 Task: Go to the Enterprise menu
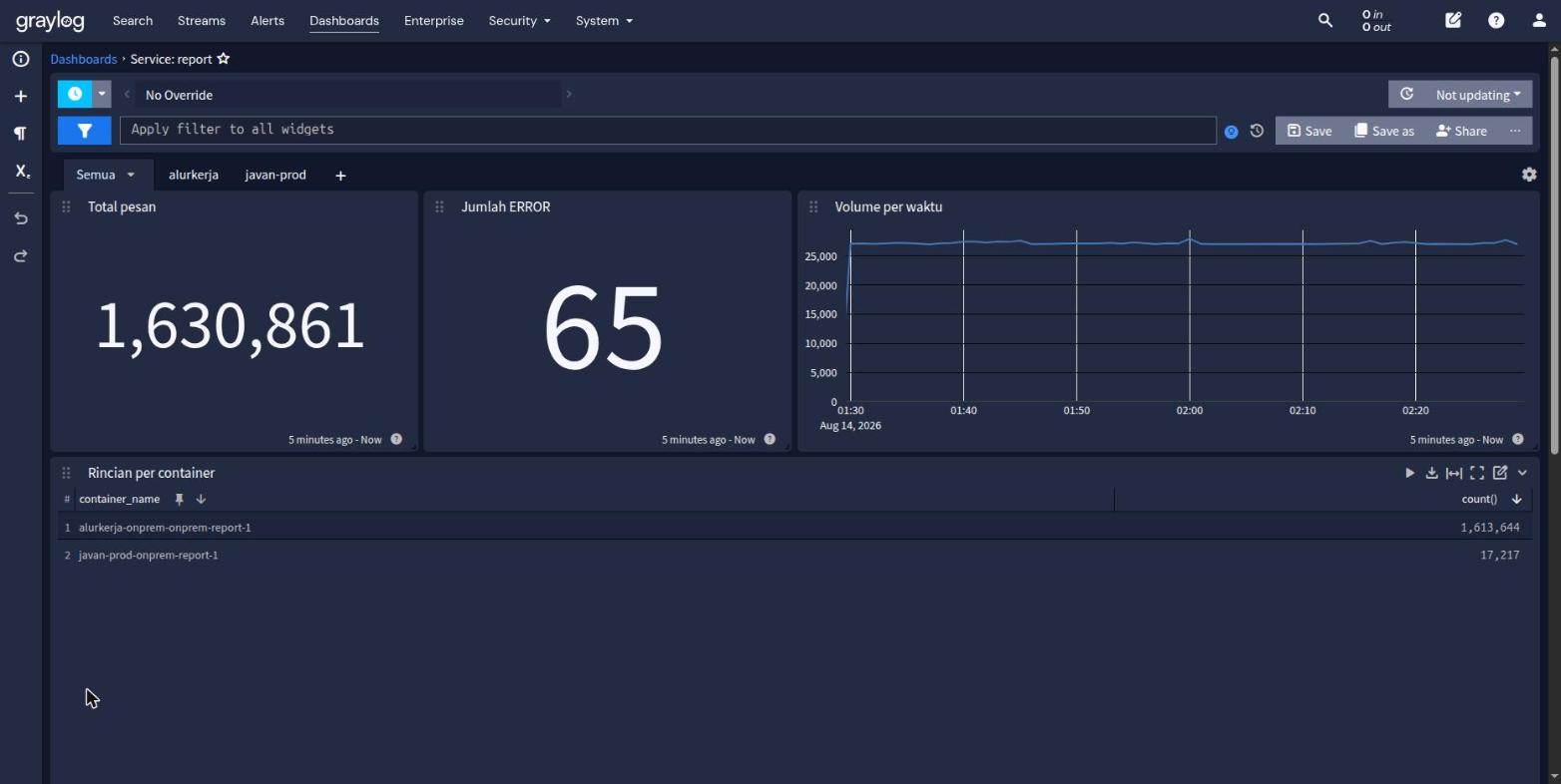pyautogui.click(x=434, y=21)
